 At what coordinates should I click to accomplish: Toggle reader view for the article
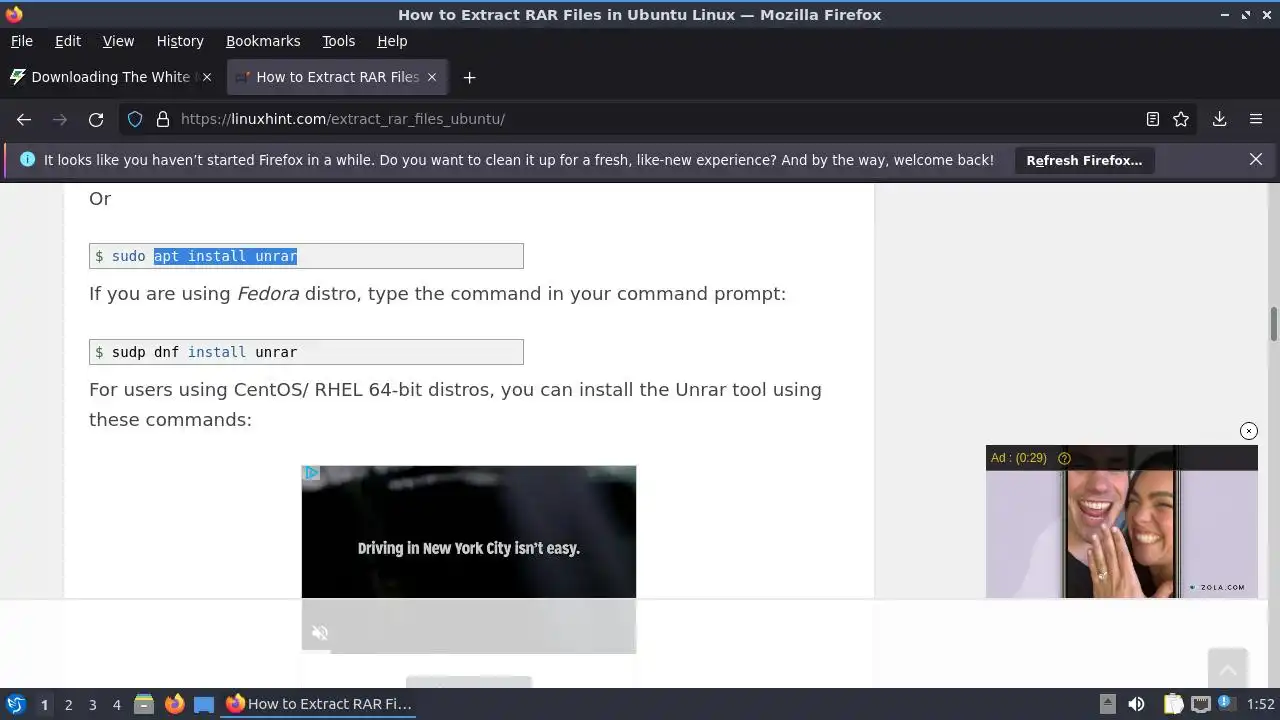(x=1153, y=119)
